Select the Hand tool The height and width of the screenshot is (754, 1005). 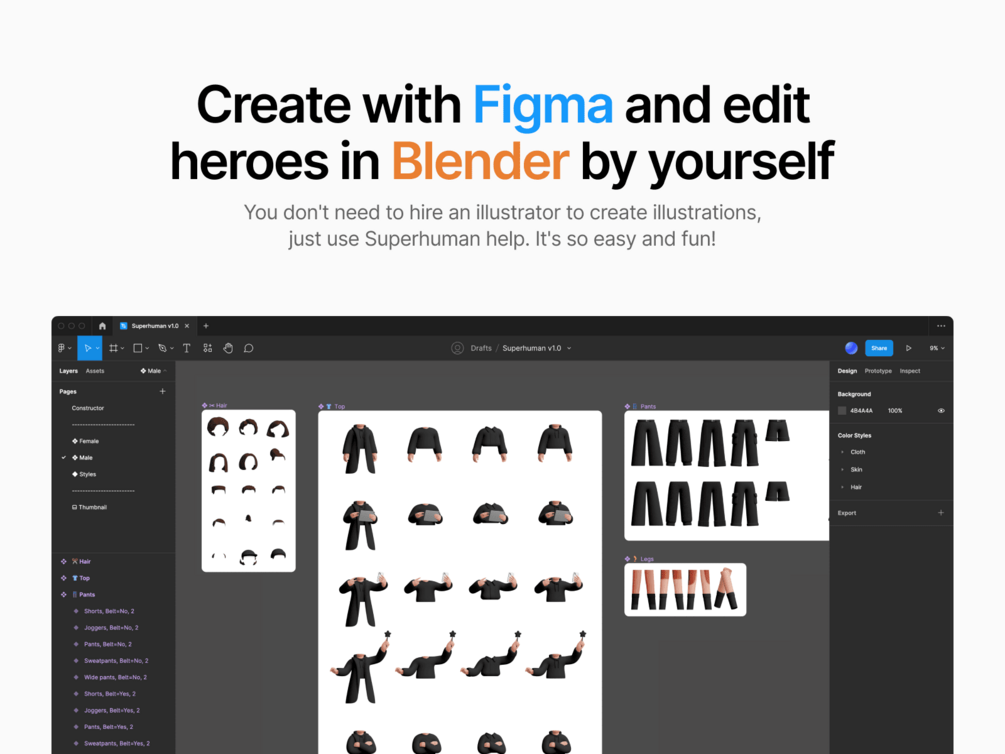click(x=228, y=348)
